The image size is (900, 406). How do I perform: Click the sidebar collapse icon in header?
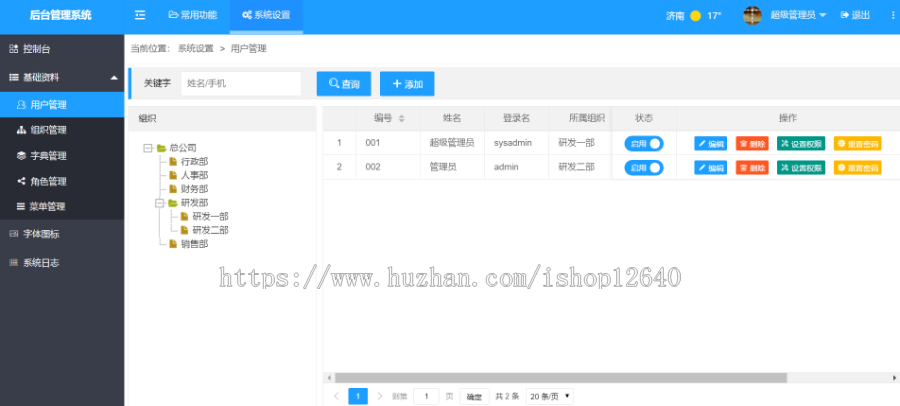tap(140, 15)
